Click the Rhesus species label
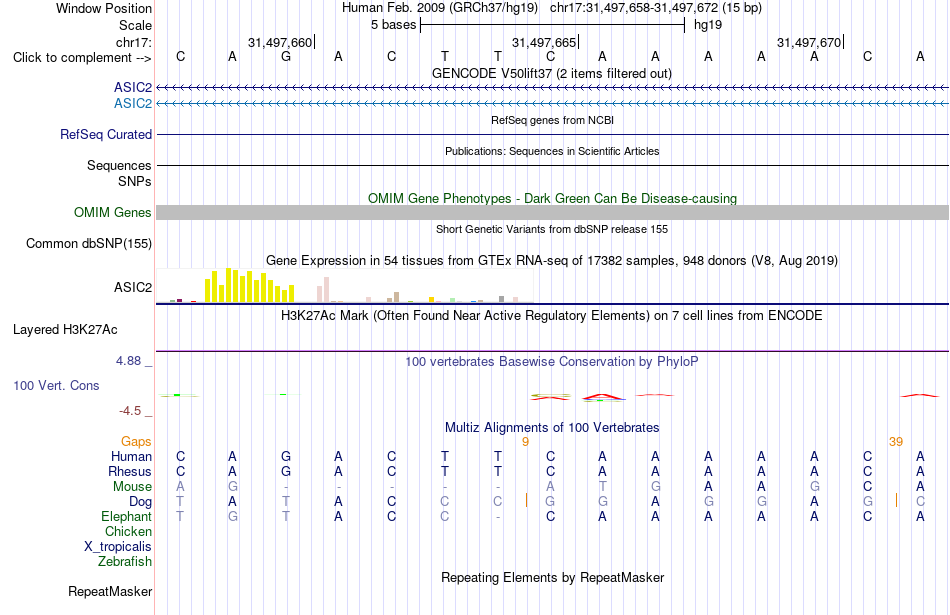Screen dimensions: 950x615 coord(130,471)
